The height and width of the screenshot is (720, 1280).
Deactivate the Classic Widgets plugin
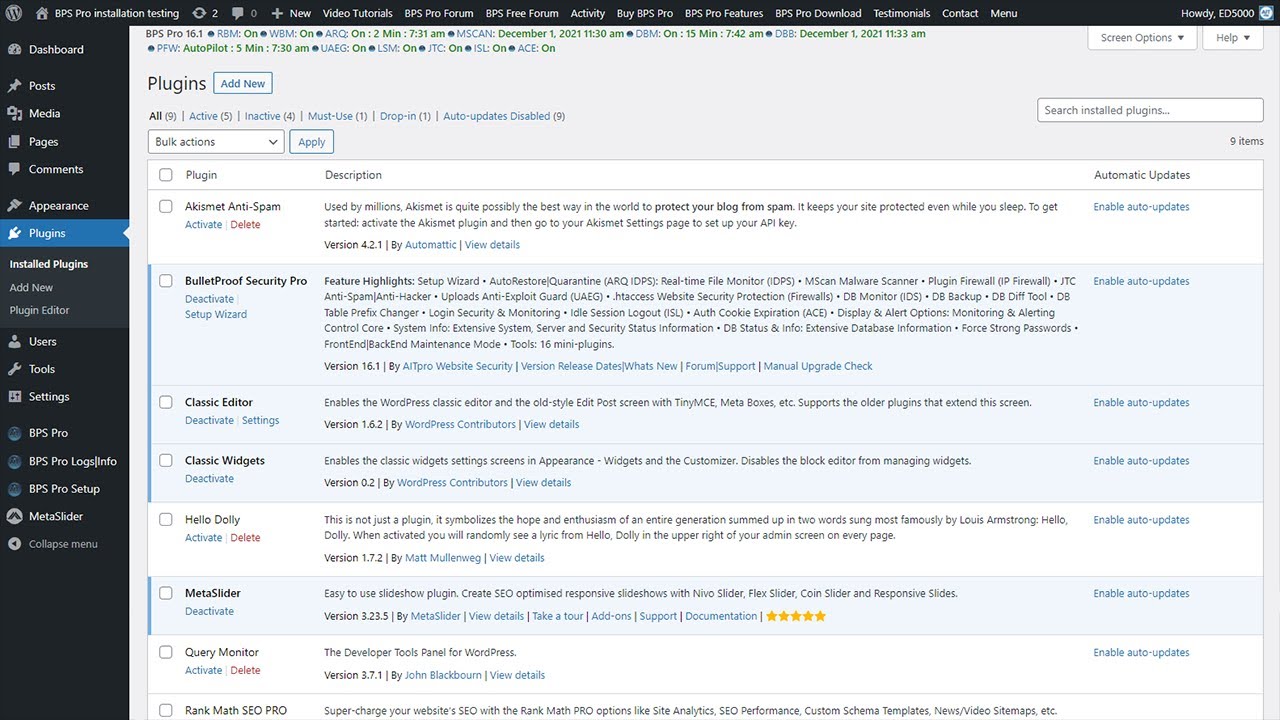pyautogui.click(x=209, y=479)
